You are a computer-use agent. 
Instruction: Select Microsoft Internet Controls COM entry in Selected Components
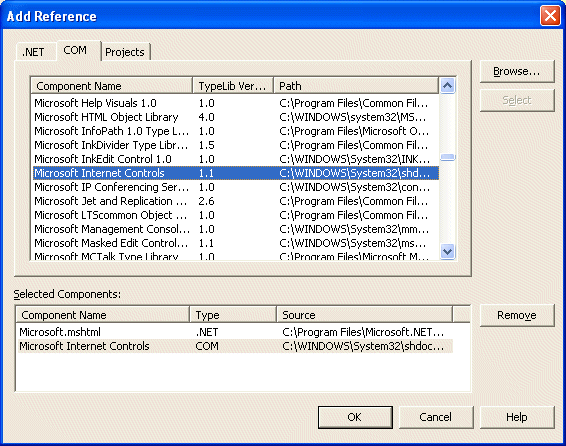235,346
